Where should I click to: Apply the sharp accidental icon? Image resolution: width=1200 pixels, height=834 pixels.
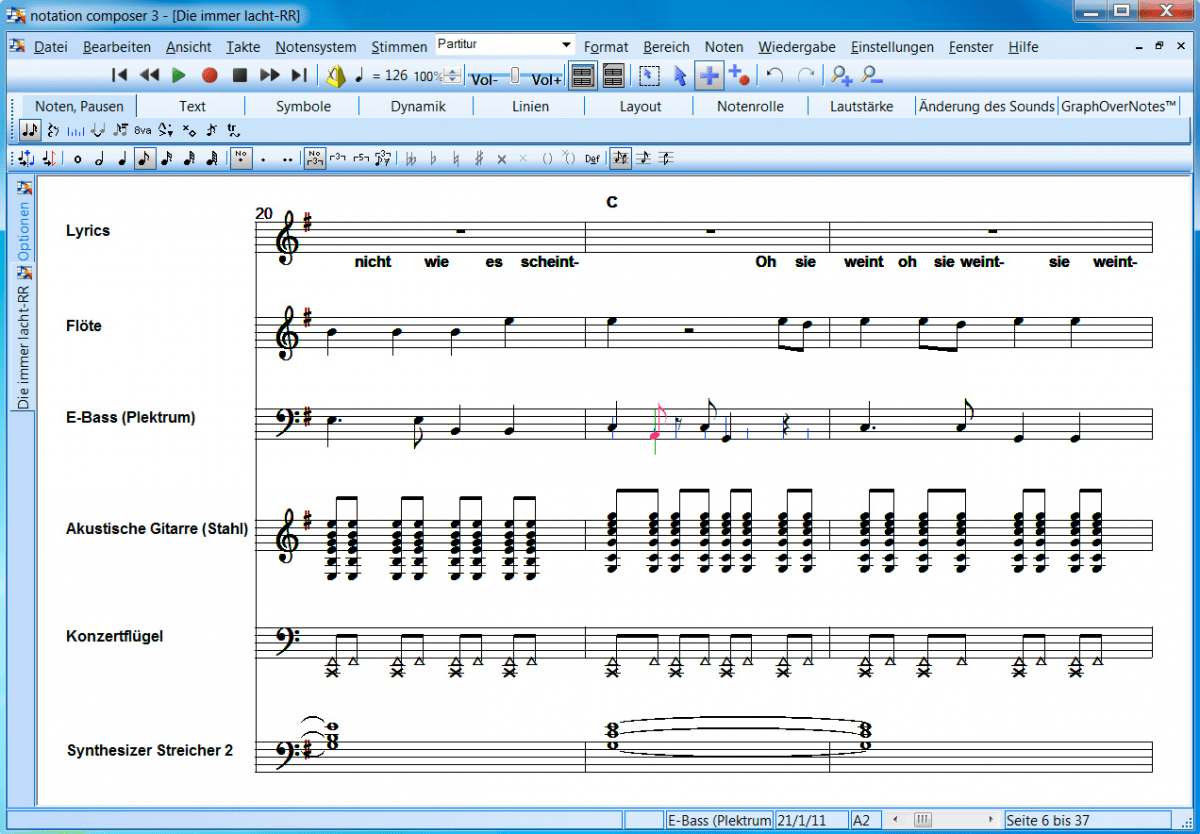(479, 158)
